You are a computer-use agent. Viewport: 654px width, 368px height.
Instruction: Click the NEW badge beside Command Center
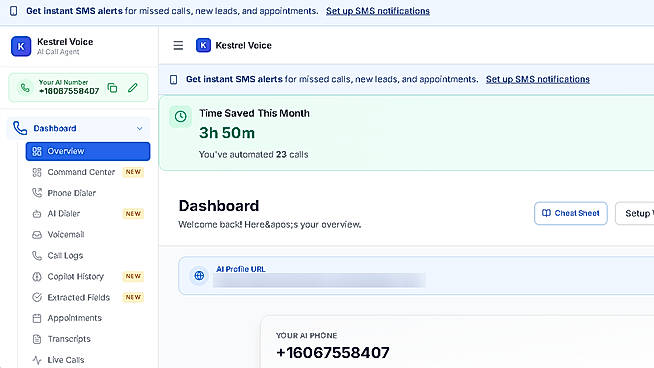coord(133,172)
